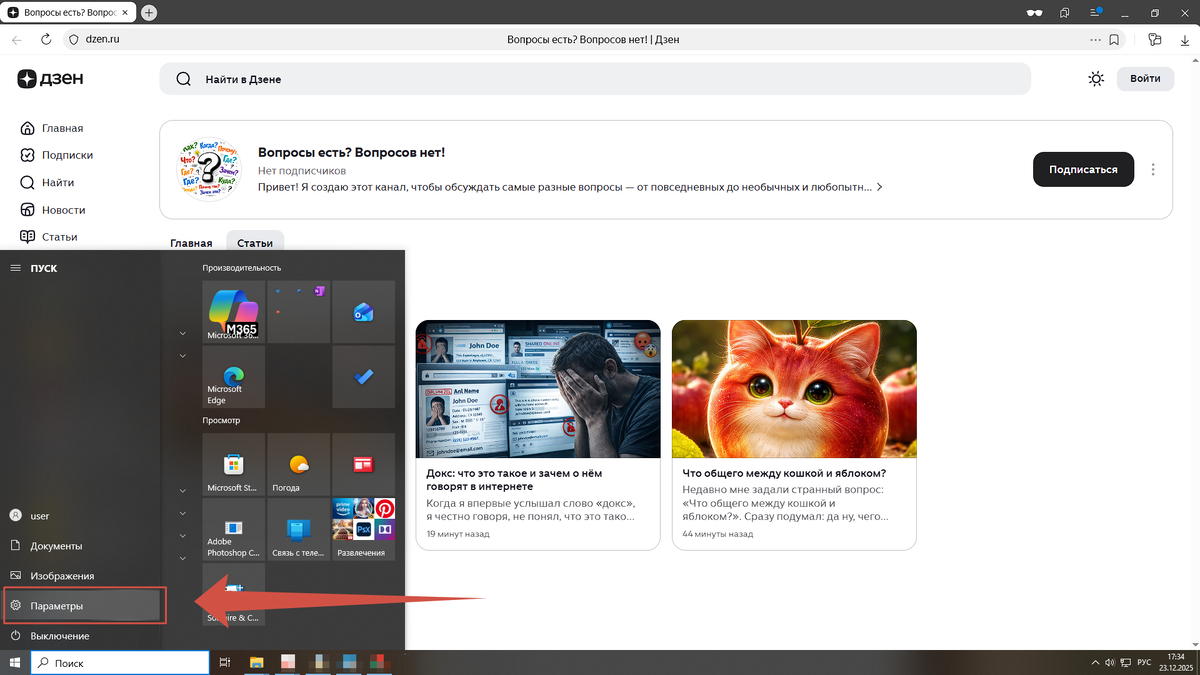Open the taskbar clock and date
The width and height of the screenshot is (1200, 675).
click(1175, 663)
